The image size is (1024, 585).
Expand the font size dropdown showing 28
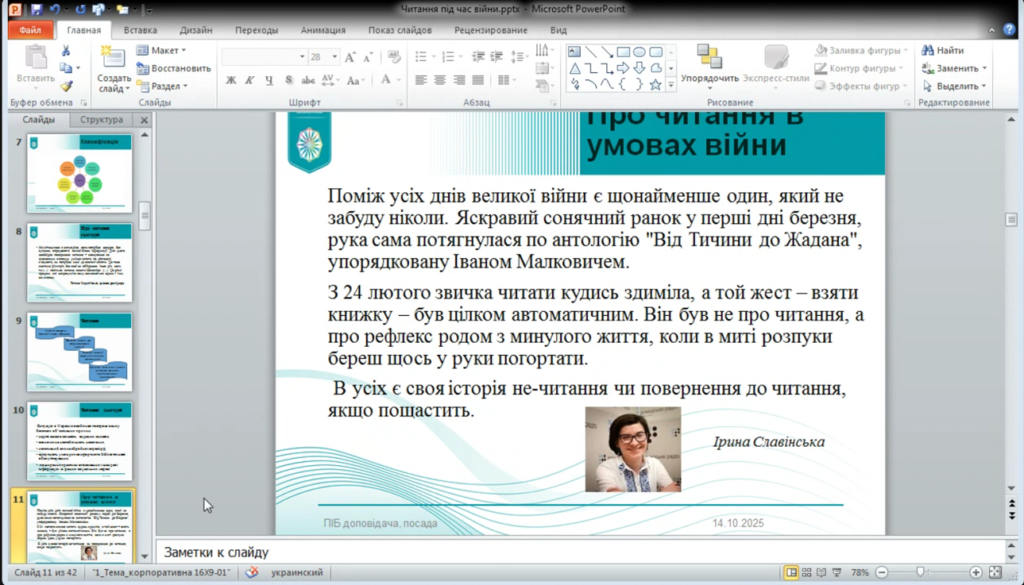(x=332, y=57)
